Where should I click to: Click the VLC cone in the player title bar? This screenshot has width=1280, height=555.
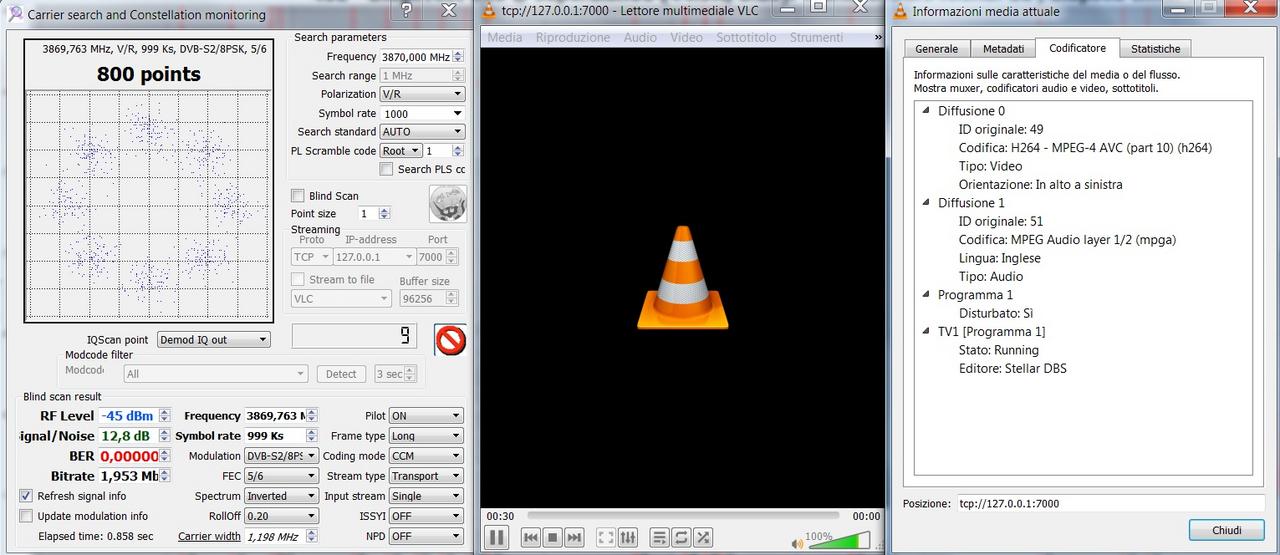click(489, 11)
